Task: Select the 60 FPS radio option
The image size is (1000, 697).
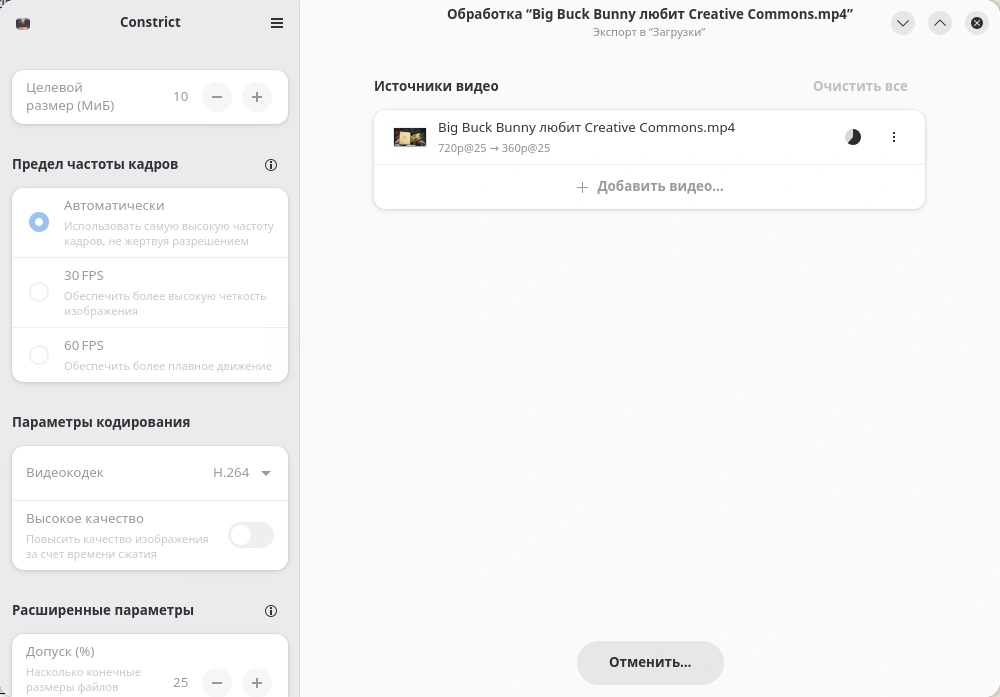Action: click(39, 355)
